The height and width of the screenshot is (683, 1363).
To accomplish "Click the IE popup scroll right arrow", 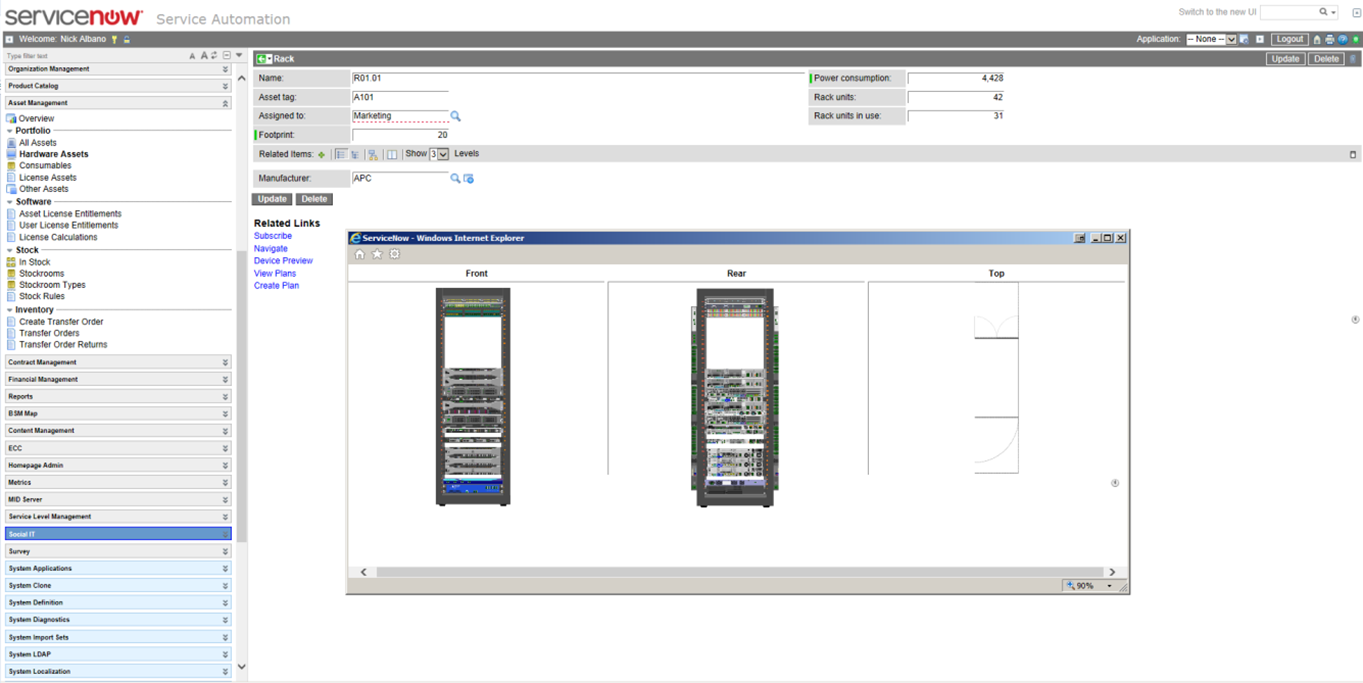I will point(1112,572).
